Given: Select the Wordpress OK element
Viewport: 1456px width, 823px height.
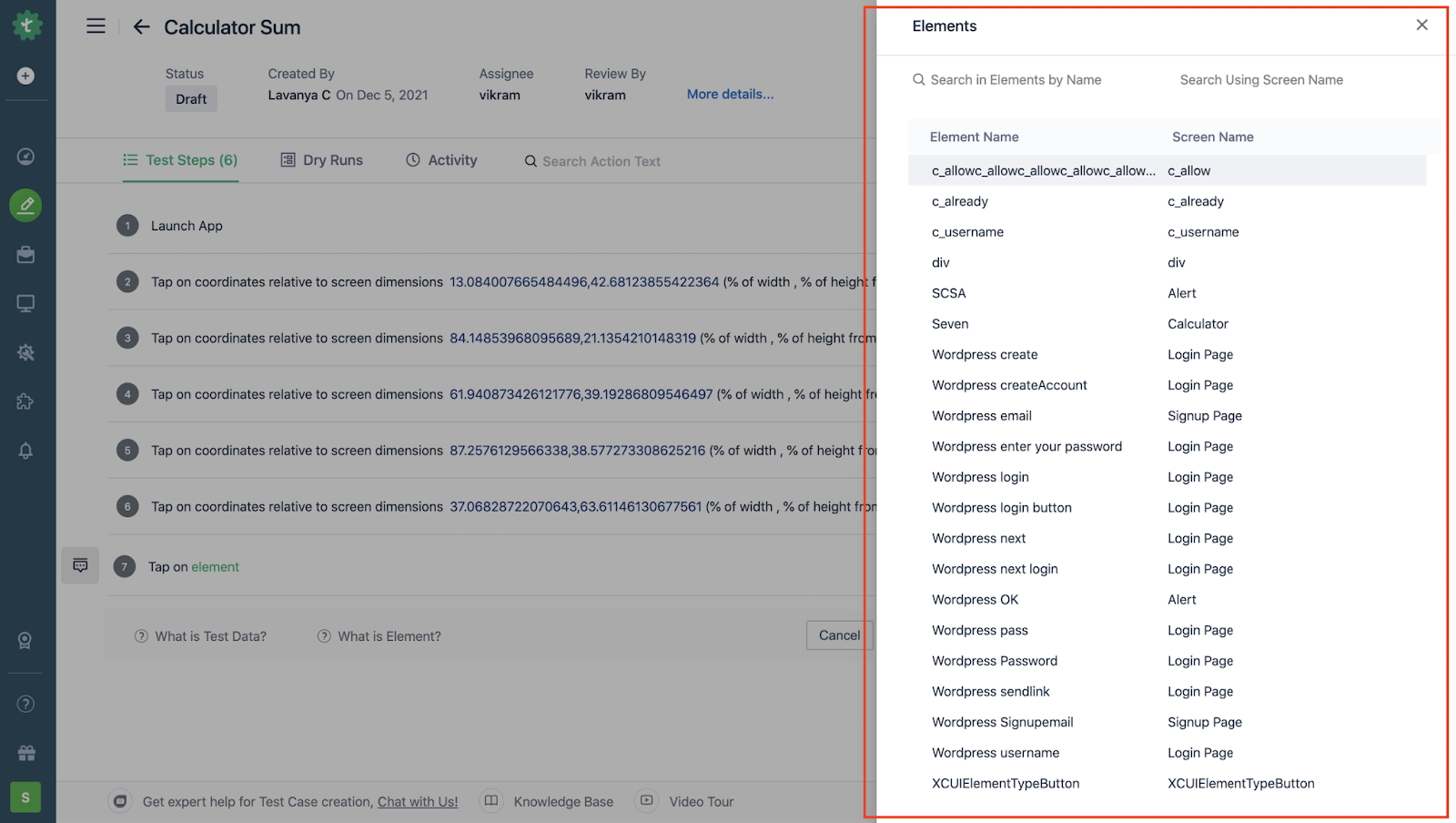Looking at the screenshot, I should [x=1167, y=600].
